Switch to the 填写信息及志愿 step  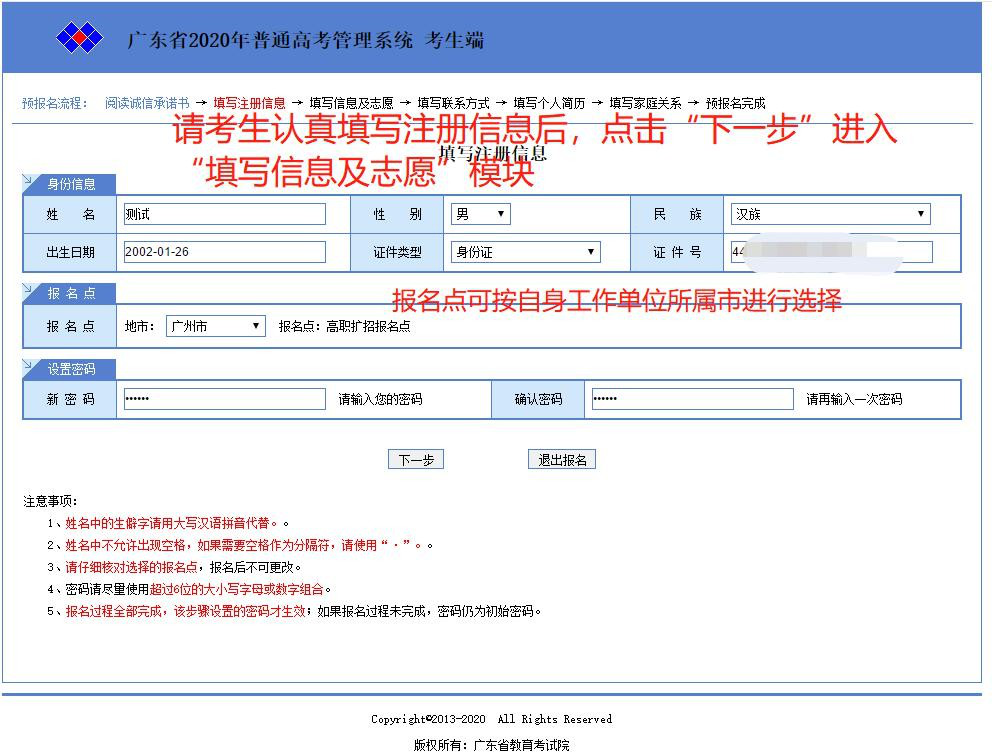point(351,103)
